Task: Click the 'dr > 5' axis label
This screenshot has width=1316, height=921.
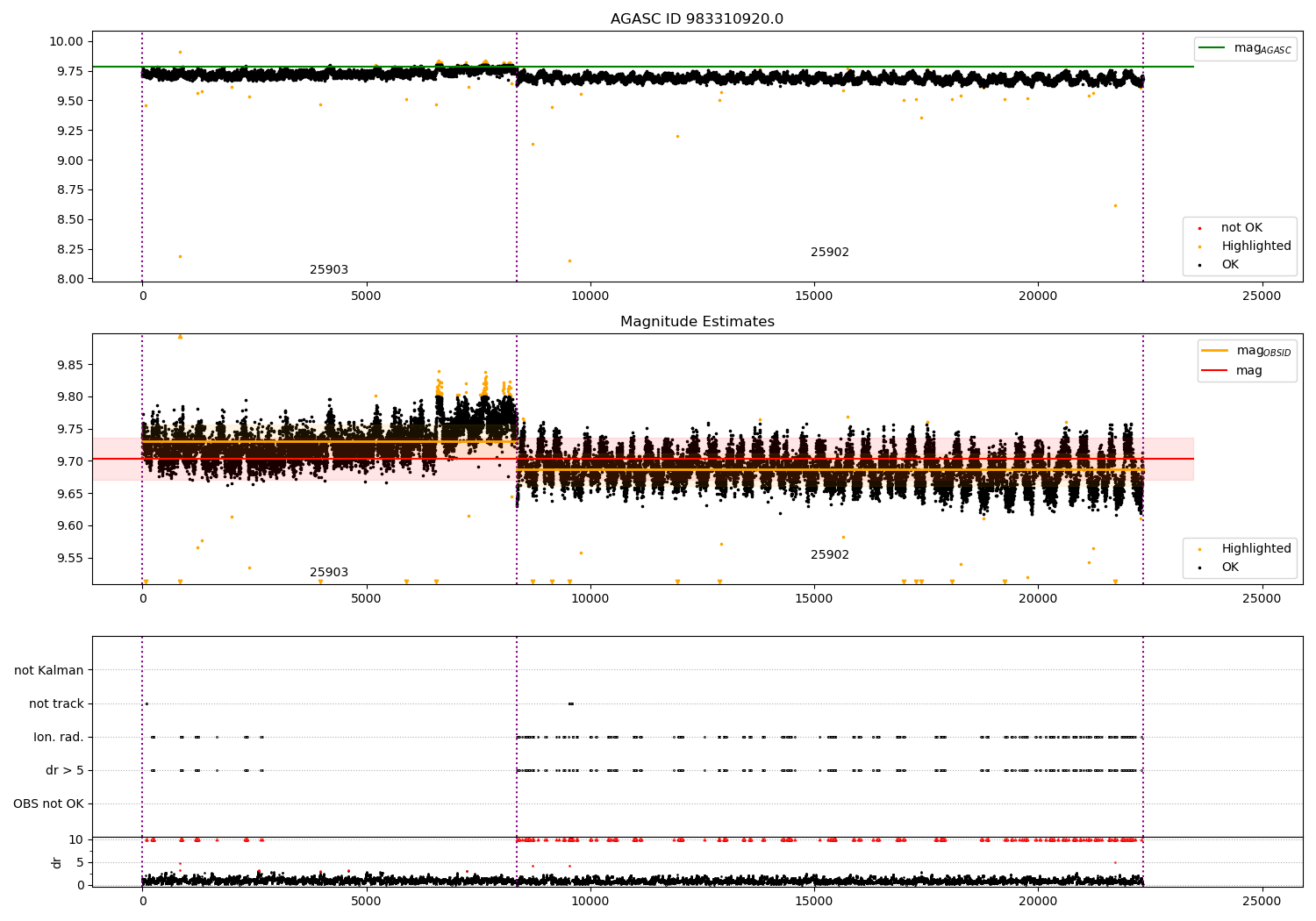Action: coord(65,771)
